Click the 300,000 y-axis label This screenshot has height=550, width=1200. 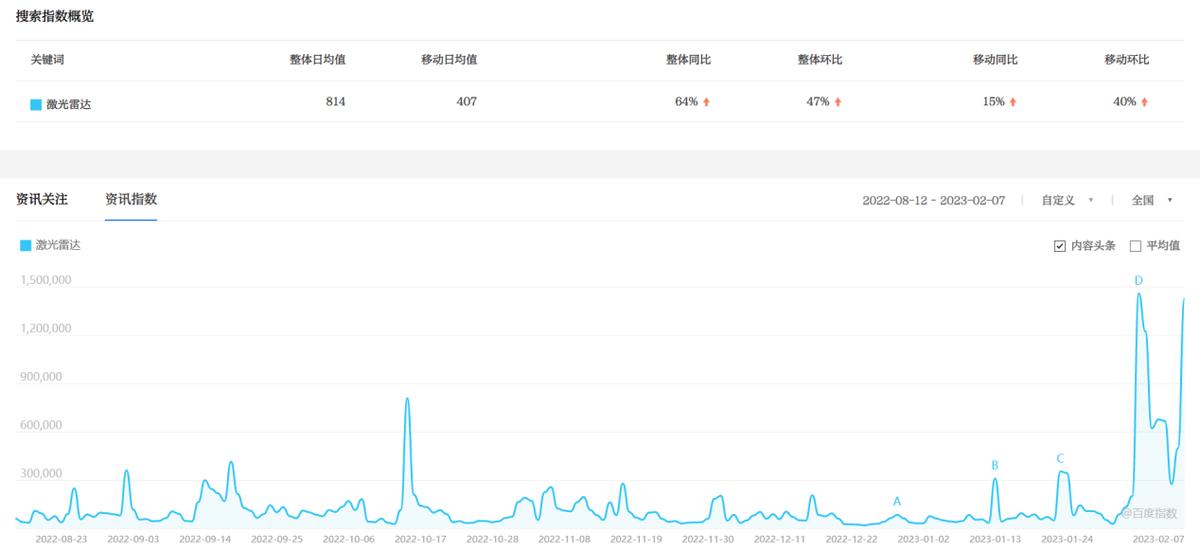pyautogui.click(x=41, y=474)
